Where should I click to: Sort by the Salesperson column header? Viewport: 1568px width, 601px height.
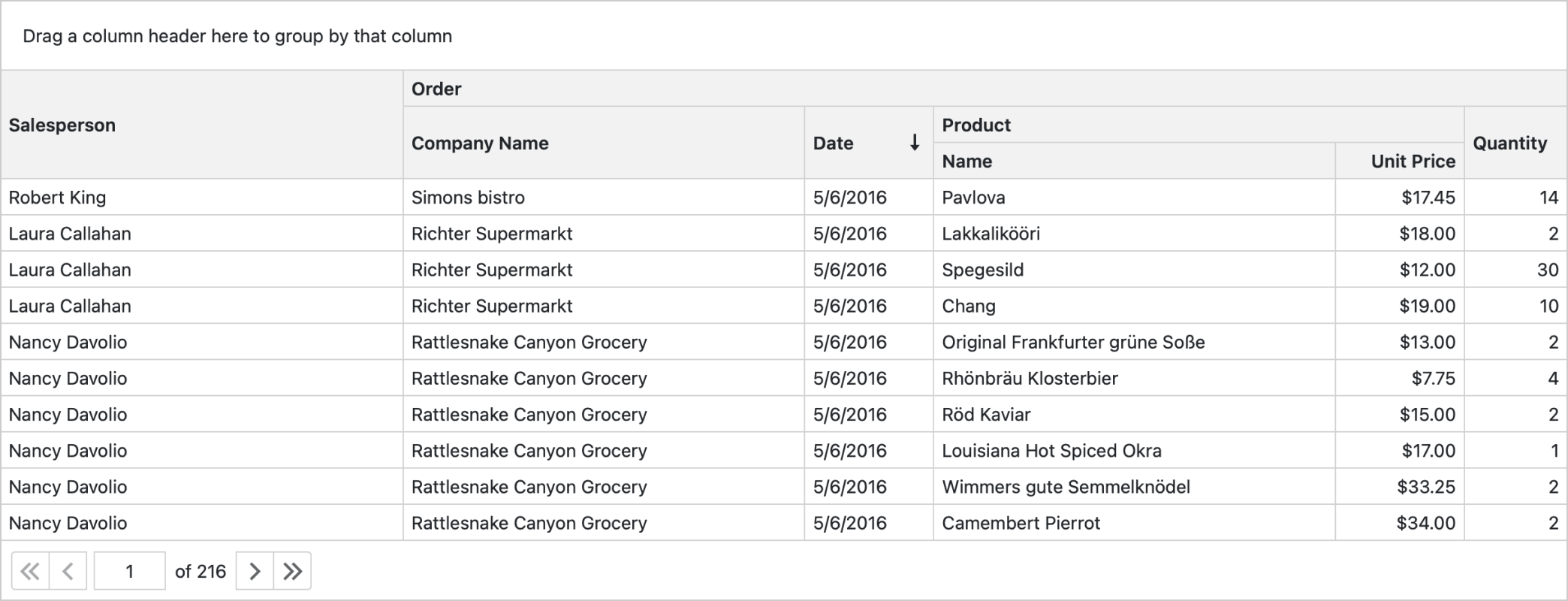(x=62, y=125)
